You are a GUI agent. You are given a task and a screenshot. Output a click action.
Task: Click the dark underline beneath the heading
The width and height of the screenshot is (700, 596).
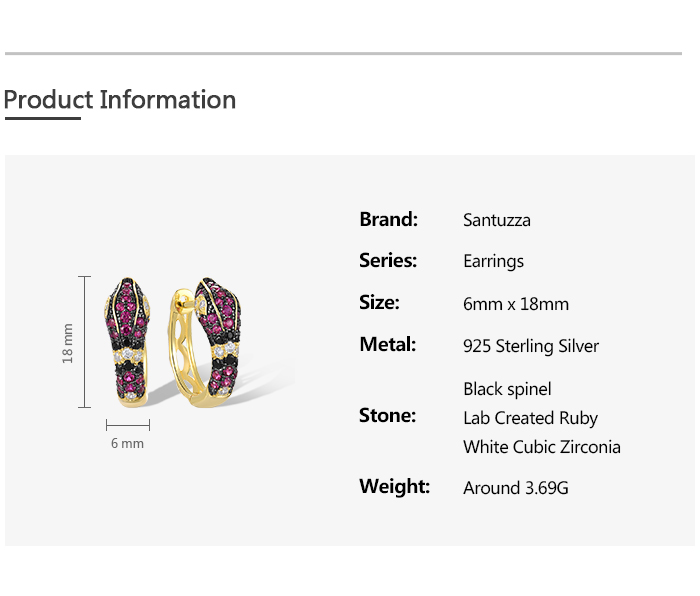pos(42,119)
